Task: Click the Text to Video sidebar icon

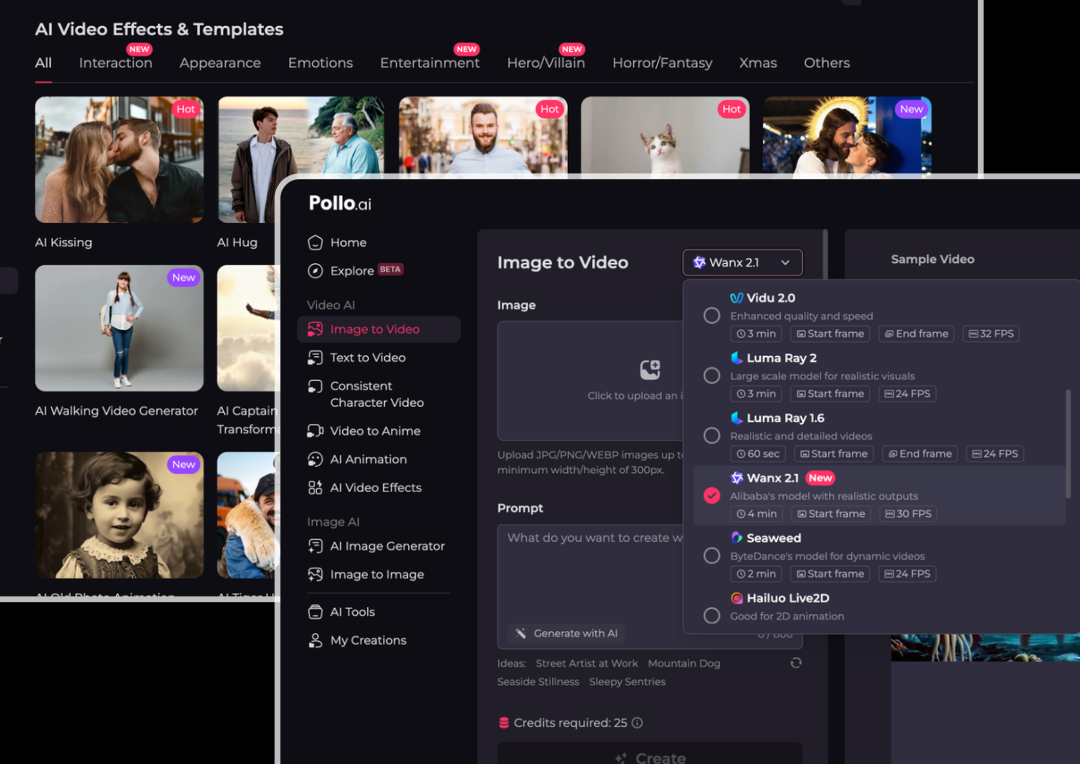Action: [x=315, y=358]
